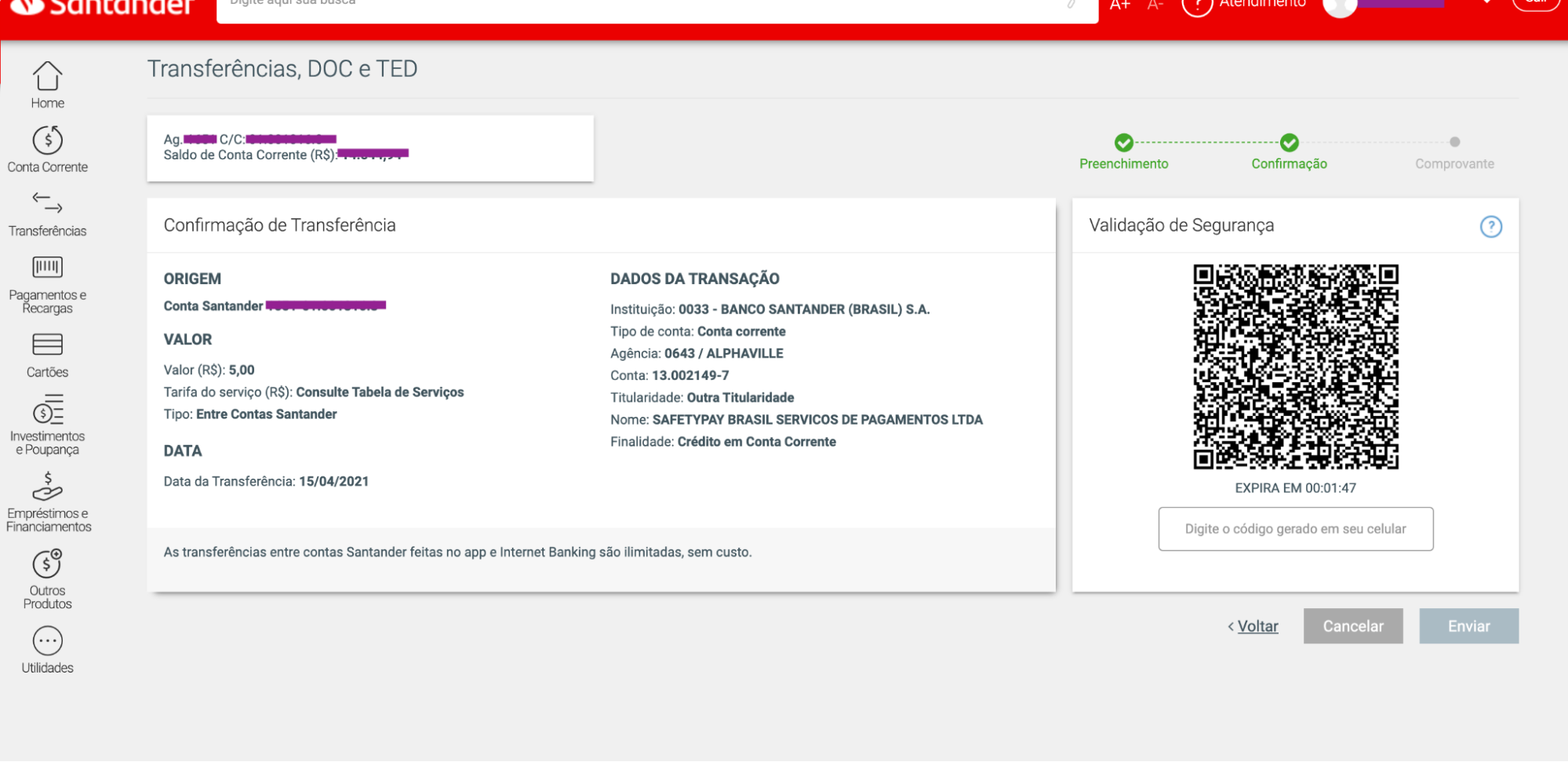Click the Enviar button
The image size is (1568, 762).
[x=1468, y=626]
